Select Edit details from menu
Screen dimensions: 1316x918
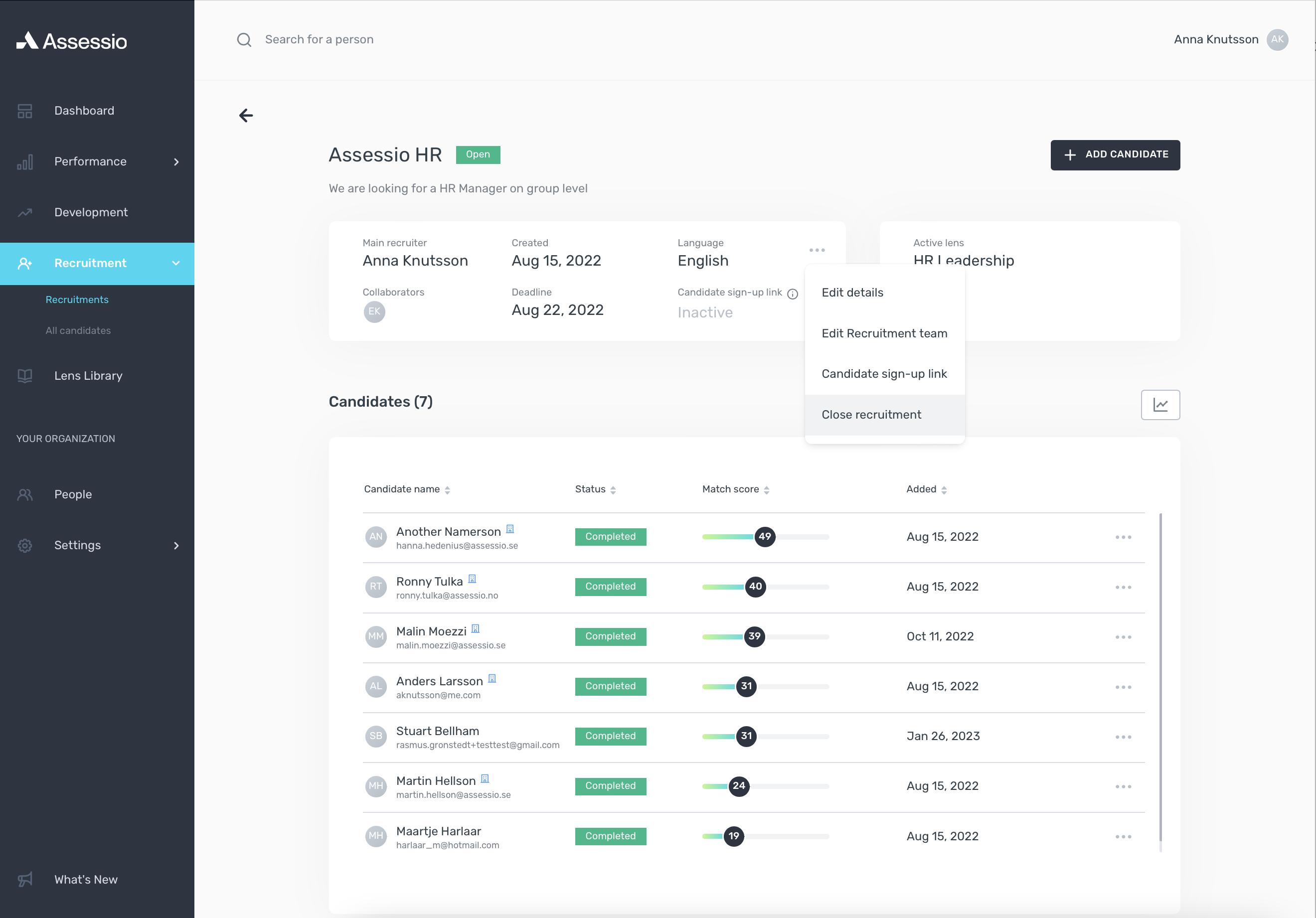coord(884,293)
